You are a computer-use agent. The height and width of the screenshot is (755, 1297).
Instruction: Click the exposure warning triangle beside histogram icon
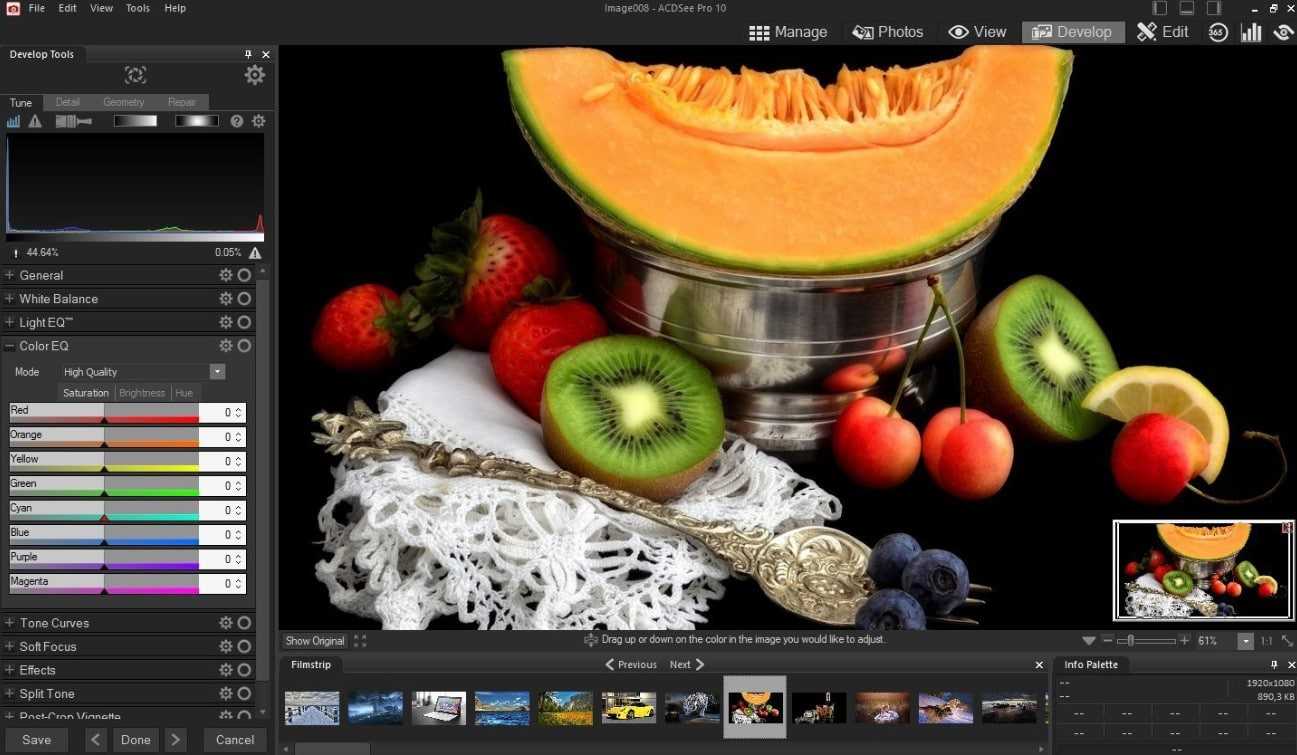tap(35, 121)
